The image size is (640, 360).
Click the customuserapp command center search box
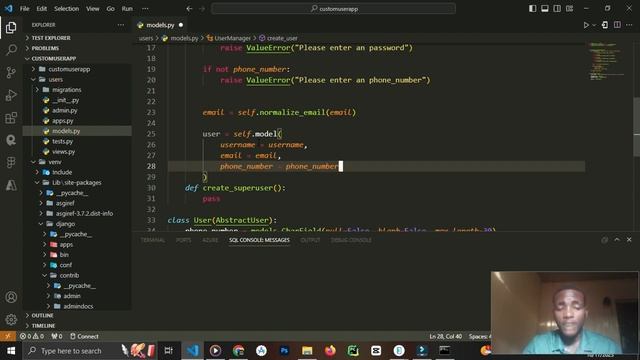(x=333, y=9)
